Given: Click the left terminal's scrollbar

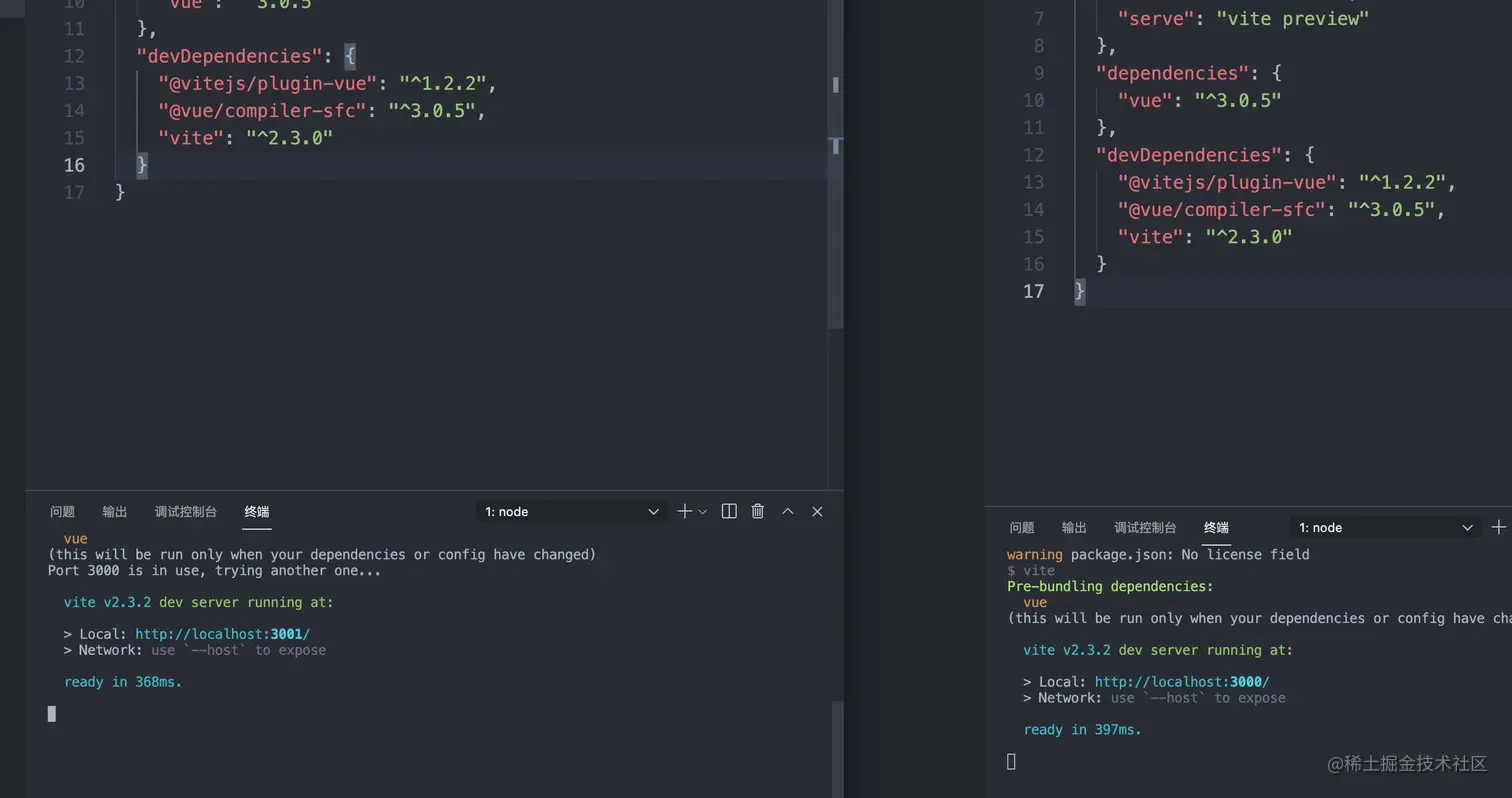Looking at the screenshot, I should (838, 748).
